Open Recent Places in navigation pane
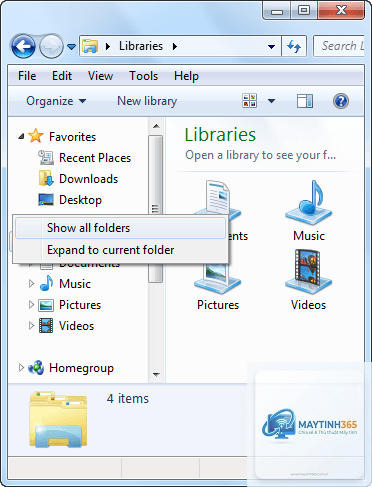372x487 pixels. 95,158
